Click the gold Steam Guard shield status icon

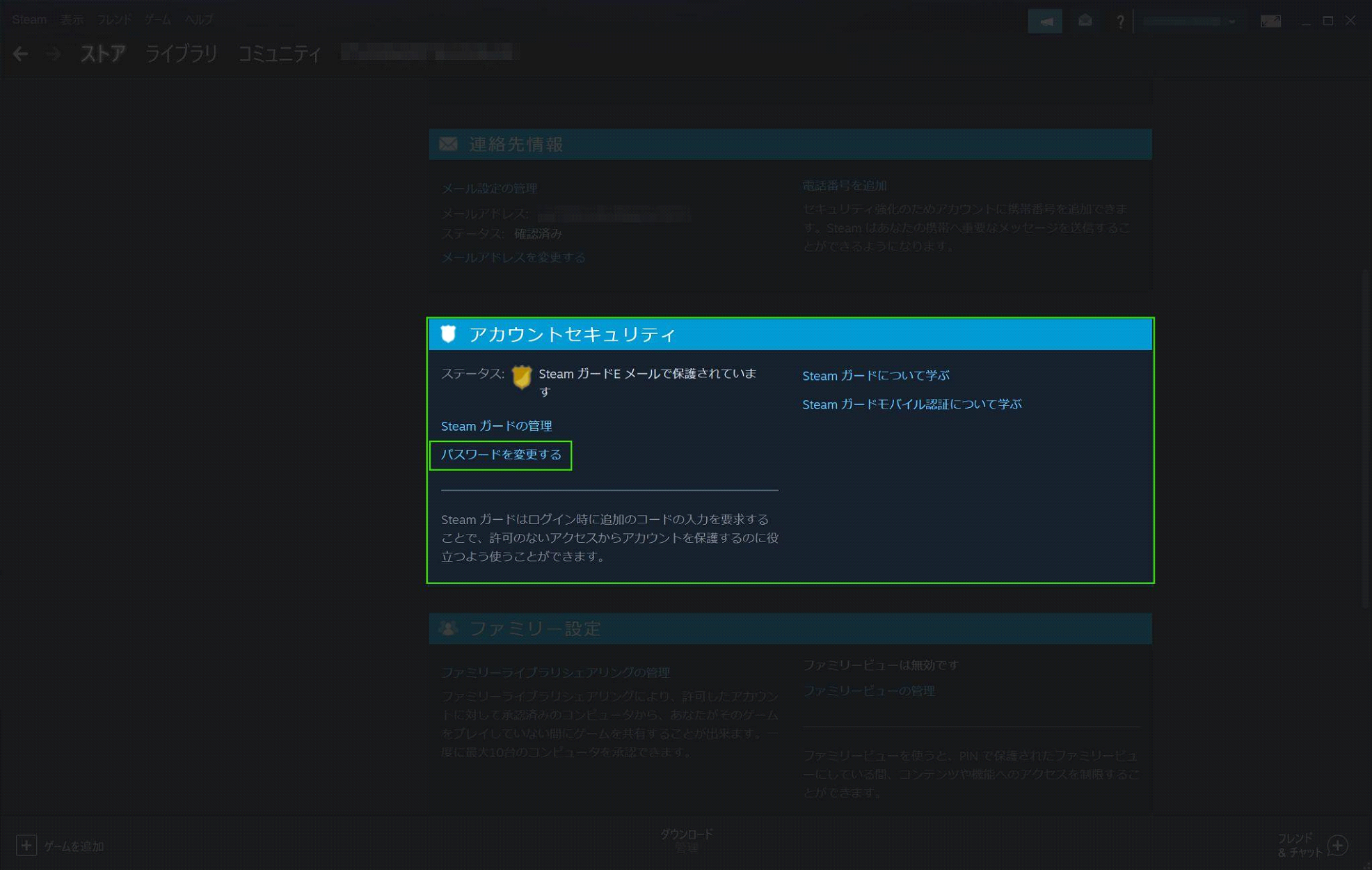click(x=521, y=377)
